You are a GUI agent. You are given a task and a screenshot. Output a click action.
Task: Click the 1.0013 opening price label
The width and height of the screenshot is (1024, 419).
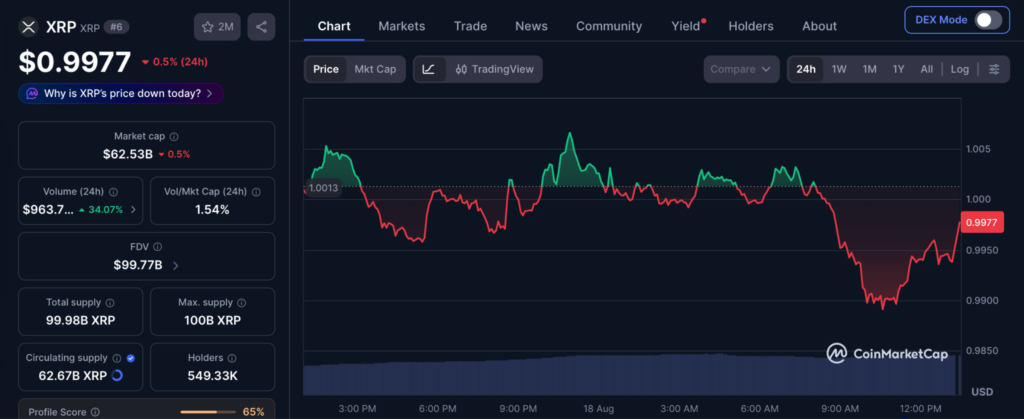pos(323,188)
